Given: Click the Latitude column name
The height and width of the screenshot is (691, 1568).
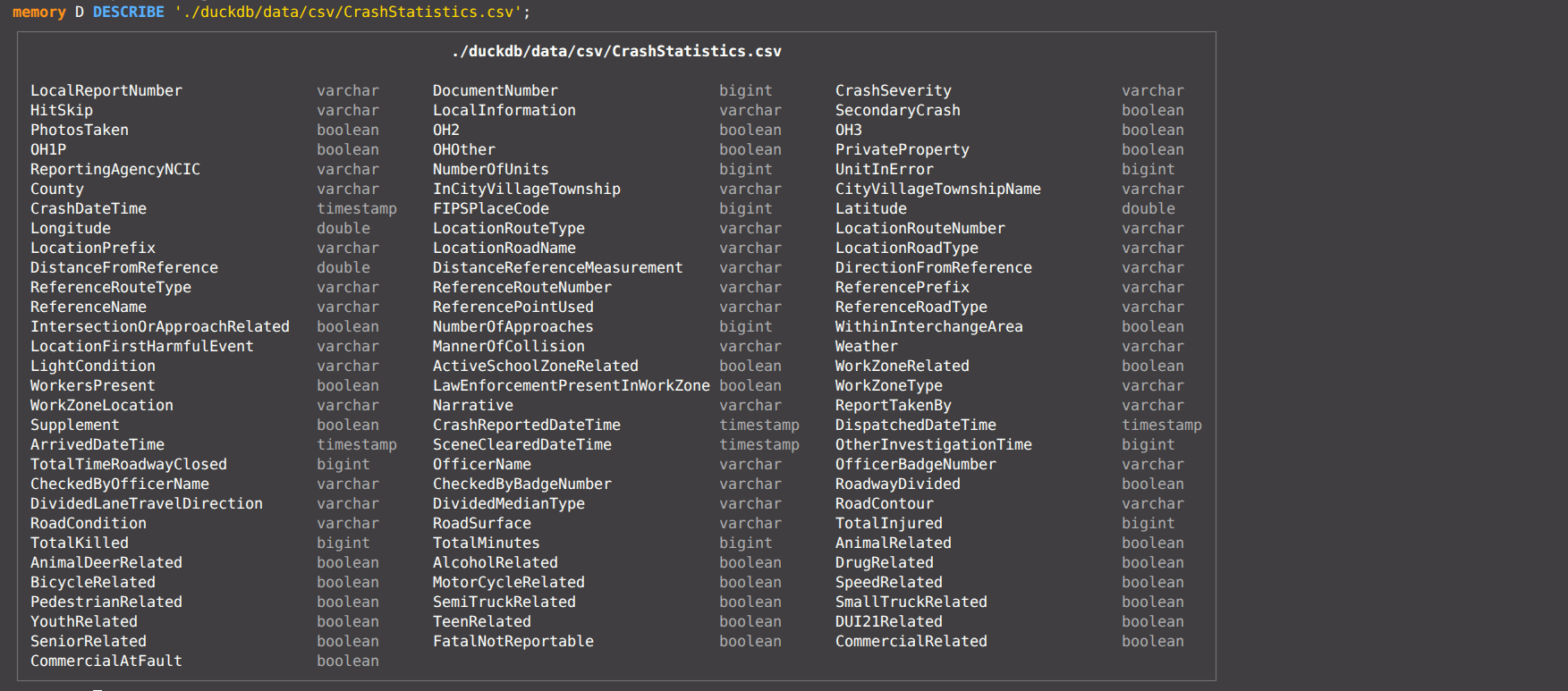Looking at the screenshot, I should pyautogui.click(x=871, y=209).
